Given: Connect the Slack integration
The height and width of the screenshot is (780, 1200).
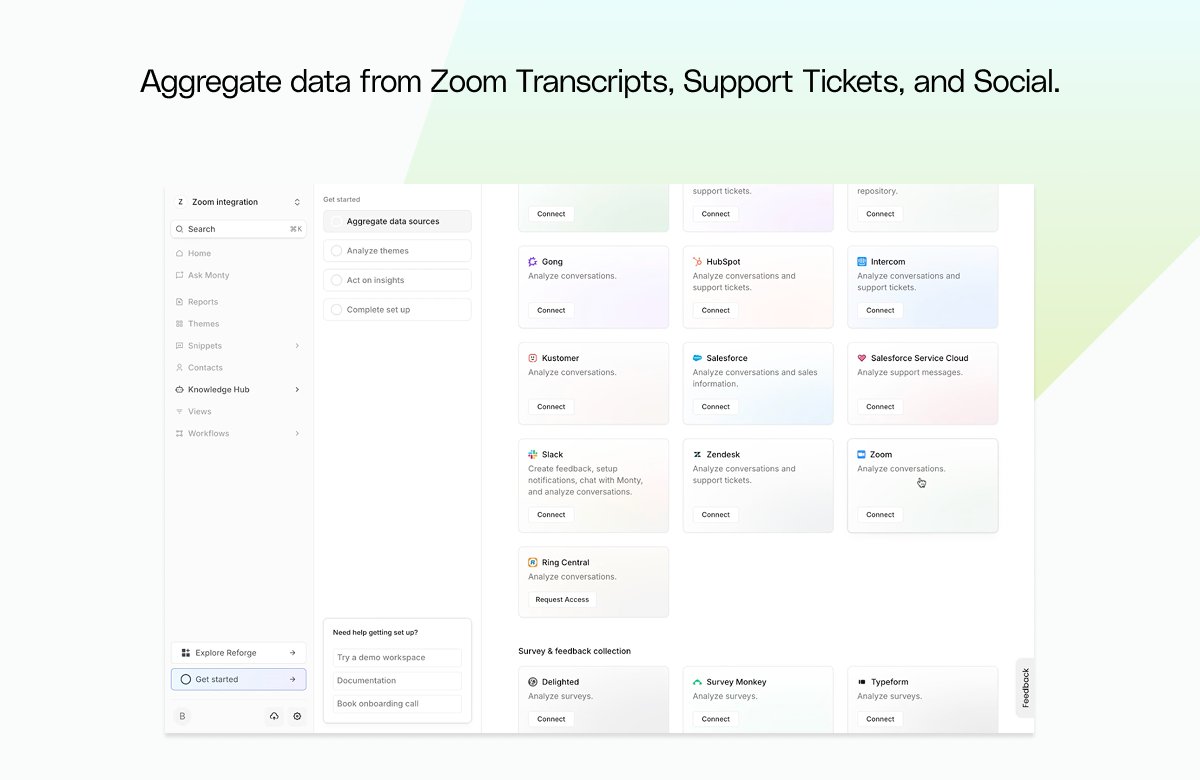Looking at the screenshot, I should (551, 515).
